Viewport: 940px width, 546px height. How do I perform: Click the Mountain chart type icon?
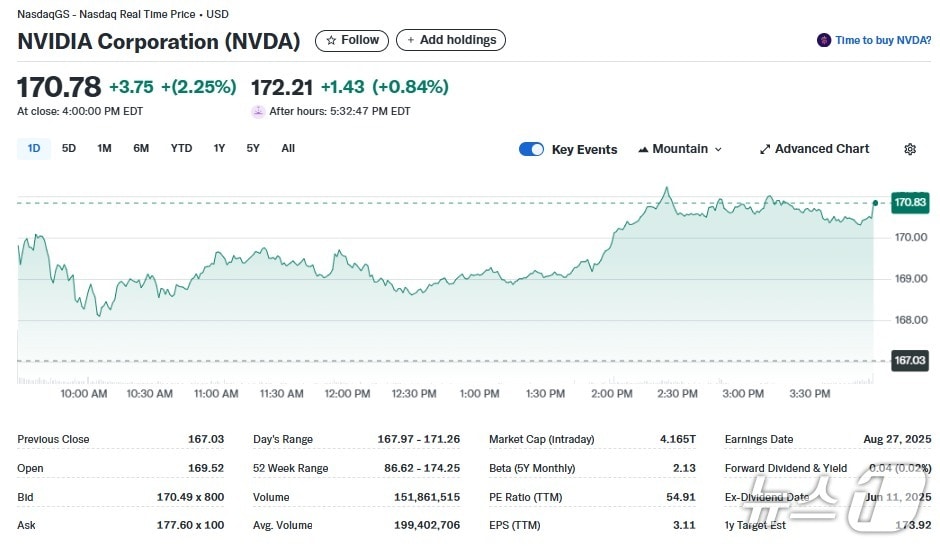[x=642, y=149]
